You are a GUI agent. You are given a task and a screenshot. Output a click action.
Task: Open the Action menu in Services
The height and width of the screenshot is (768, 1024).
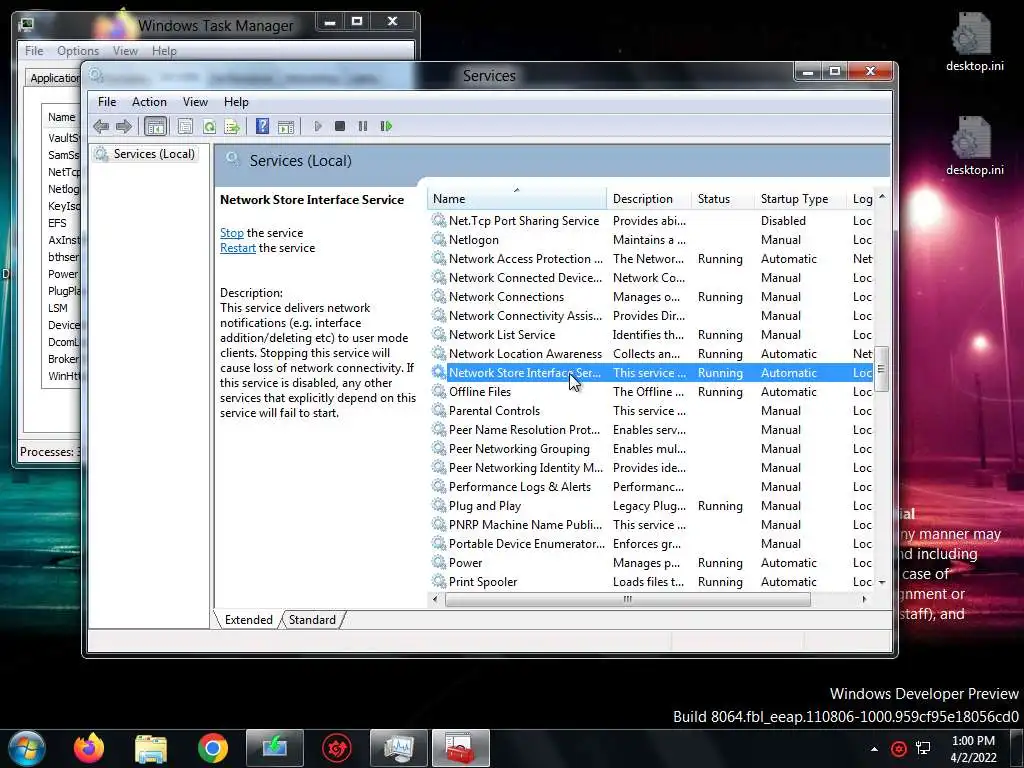(149, 102)
